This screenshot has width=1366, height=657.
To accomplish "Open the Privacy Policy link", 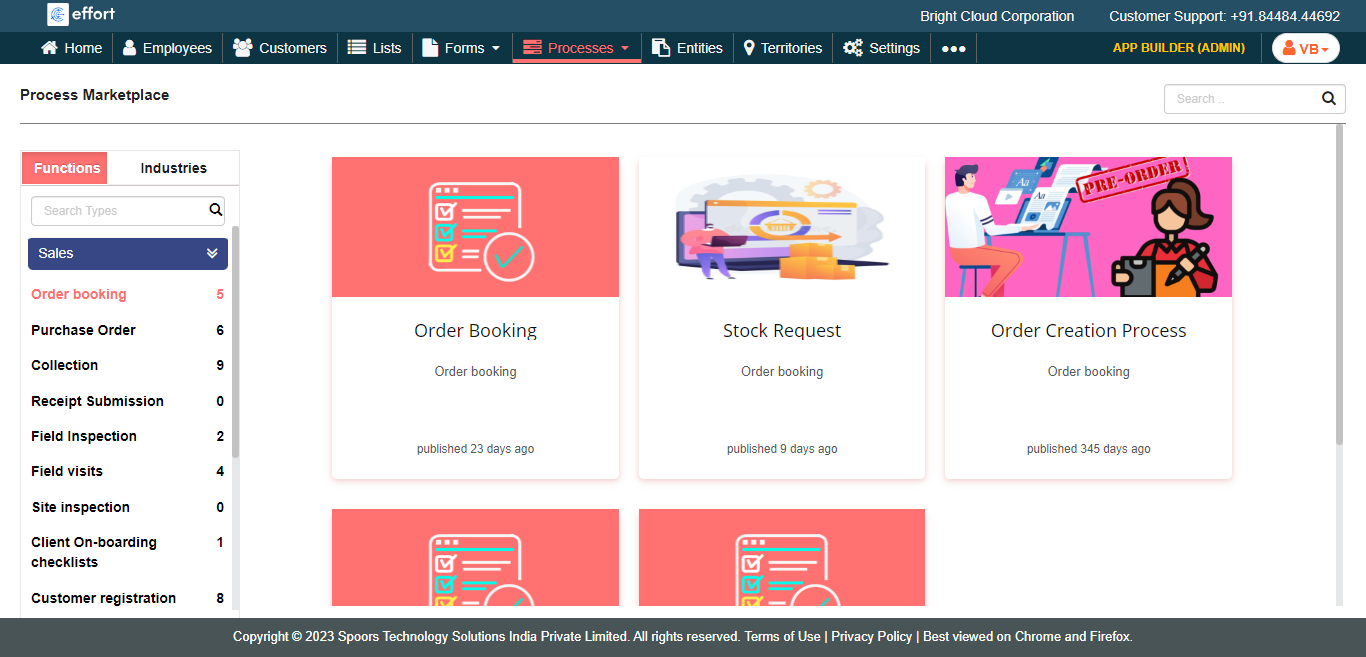I will click(x=871, y=637).
